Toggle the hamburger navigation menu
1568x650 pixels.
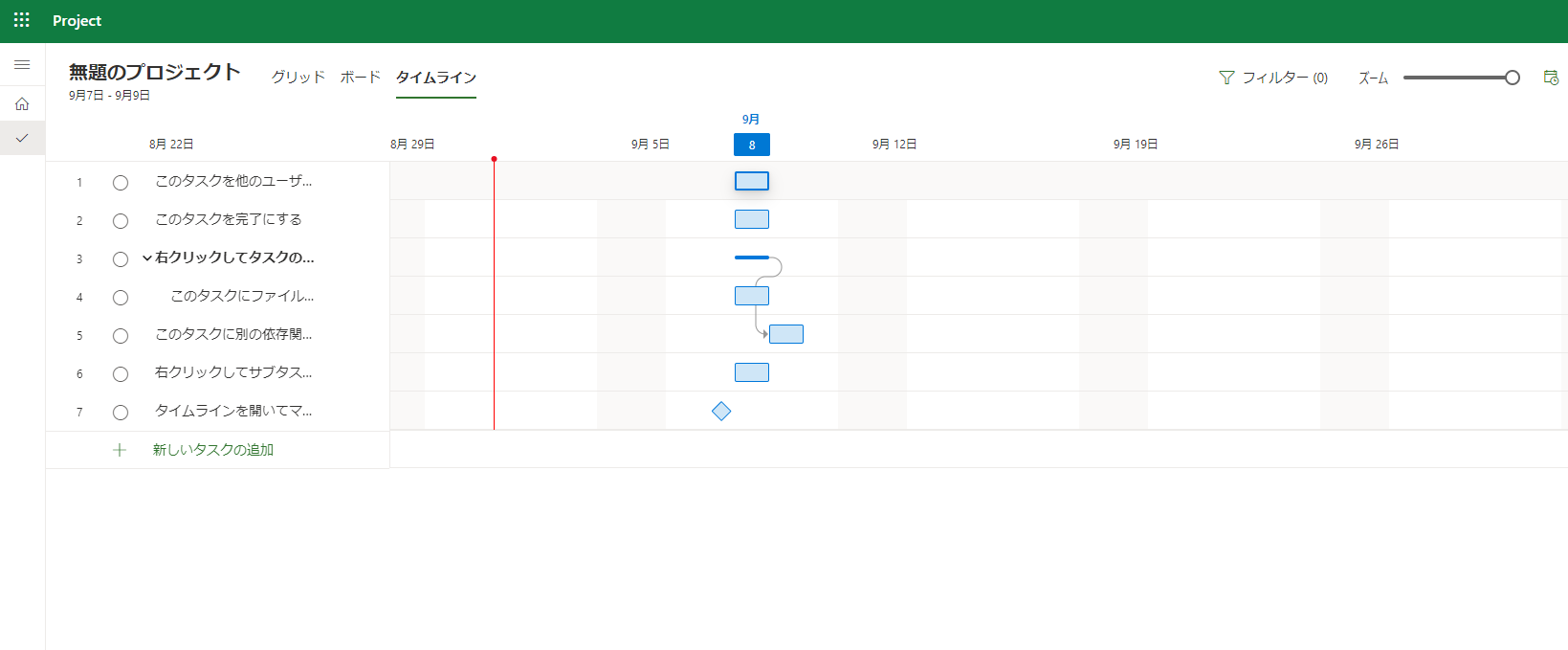tap(22, 65)
